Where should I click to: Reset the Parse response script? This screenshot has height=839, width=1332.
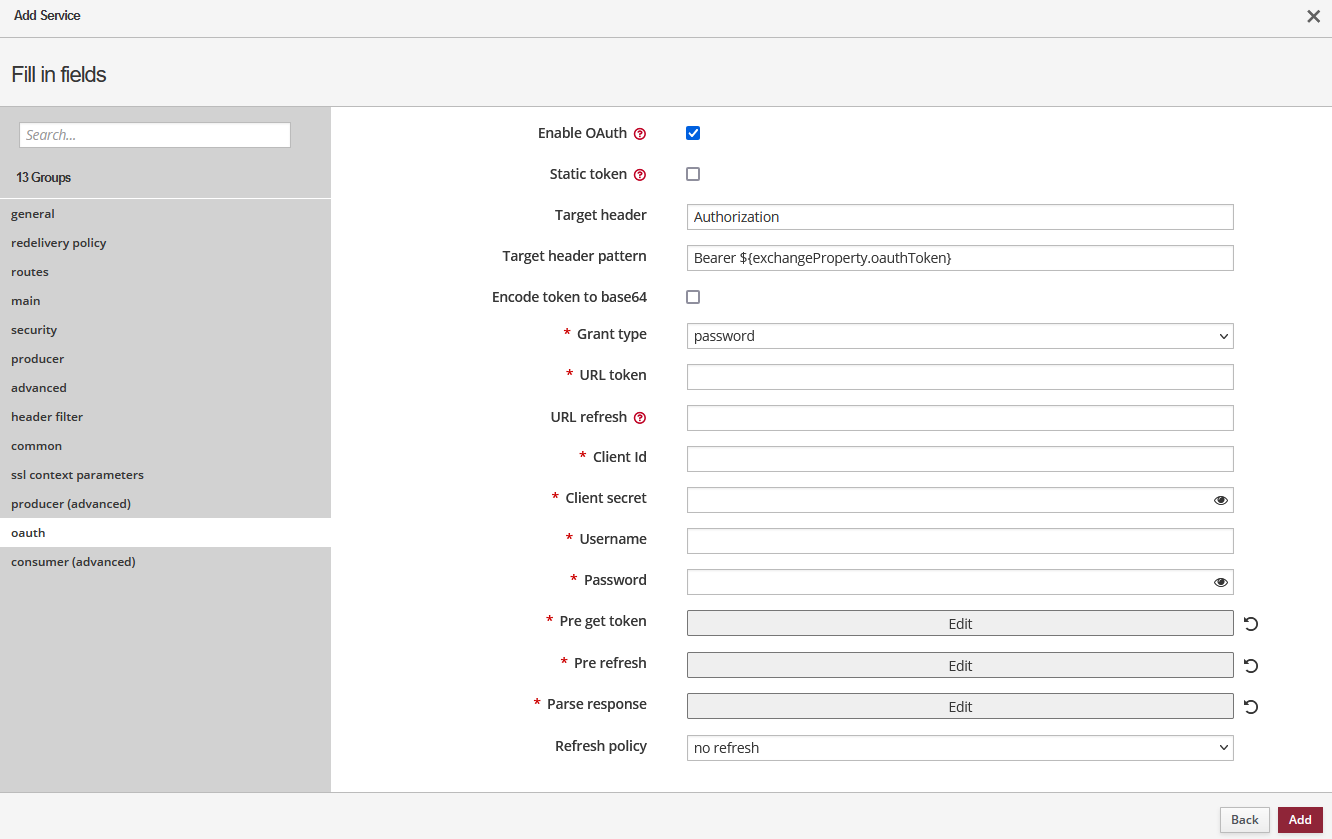click(1251, 707)
